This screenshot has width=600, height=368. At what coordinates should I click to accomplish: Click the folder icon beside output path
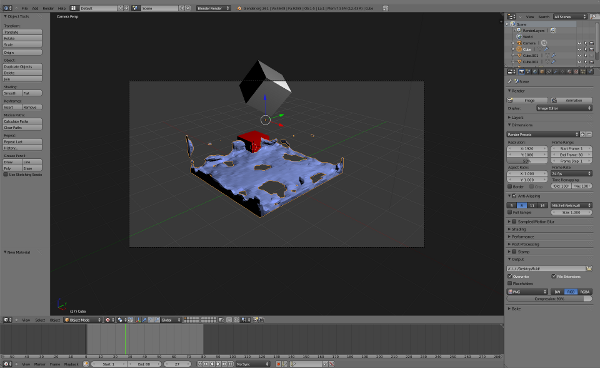coord(589,269)
